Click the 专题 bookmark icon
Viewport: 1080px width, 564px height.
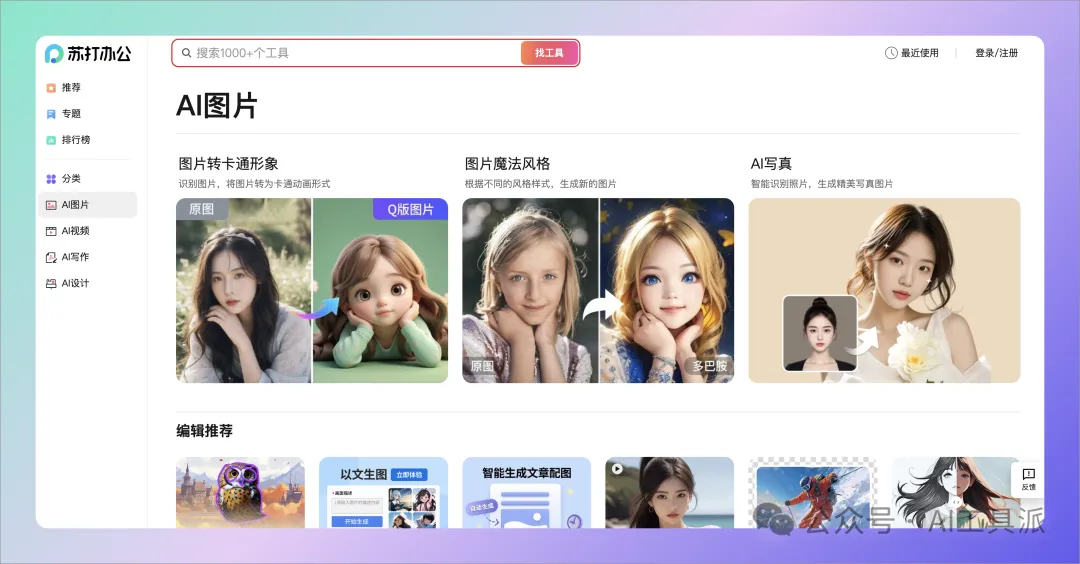pyautogui.click(x=51, y=114)
